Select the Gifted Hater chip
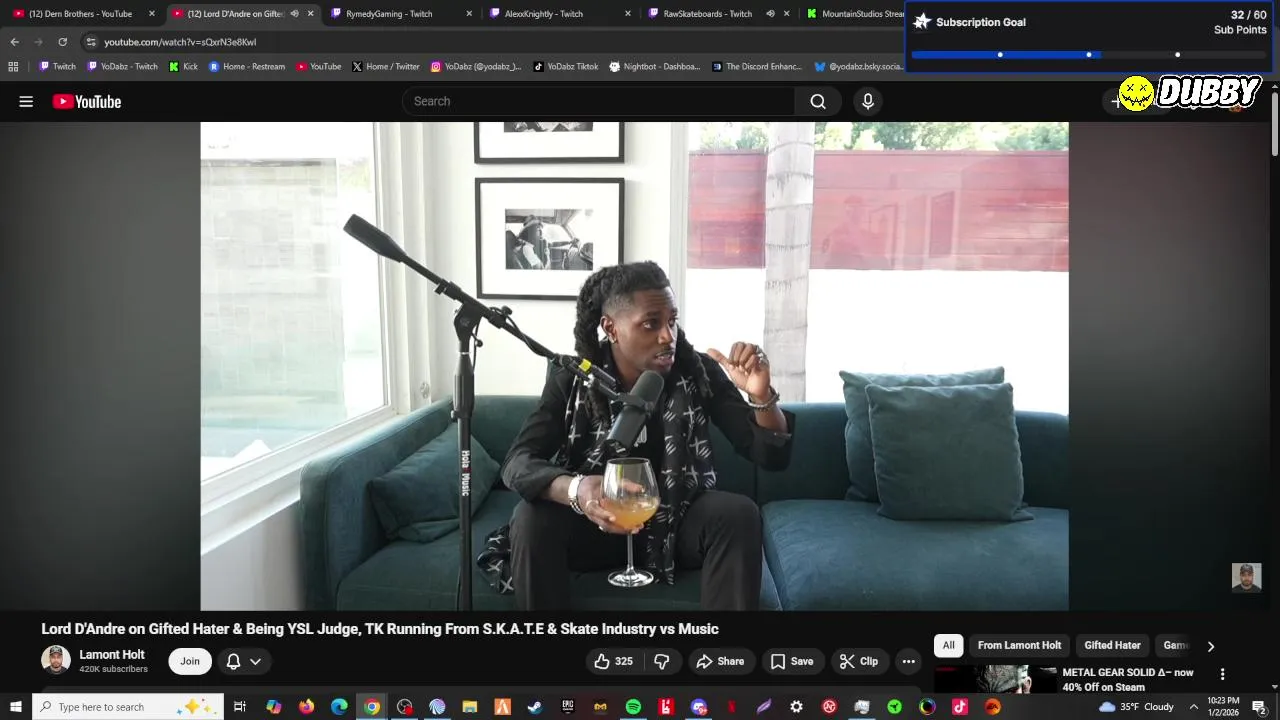The height and width of the screenshot is (720, 1280). coord(1112,645)
